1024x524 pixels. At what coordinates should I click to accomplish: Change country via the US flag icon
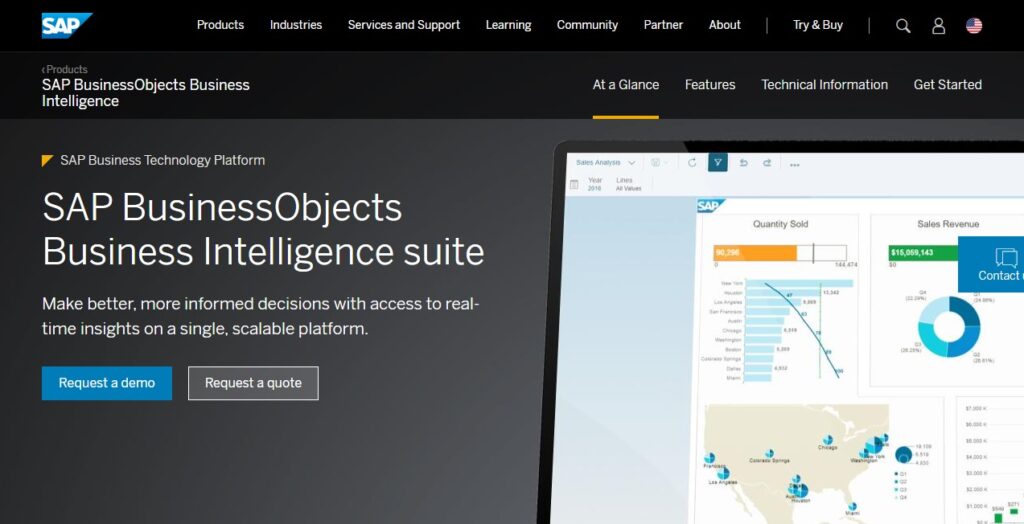tap(974, 25)
